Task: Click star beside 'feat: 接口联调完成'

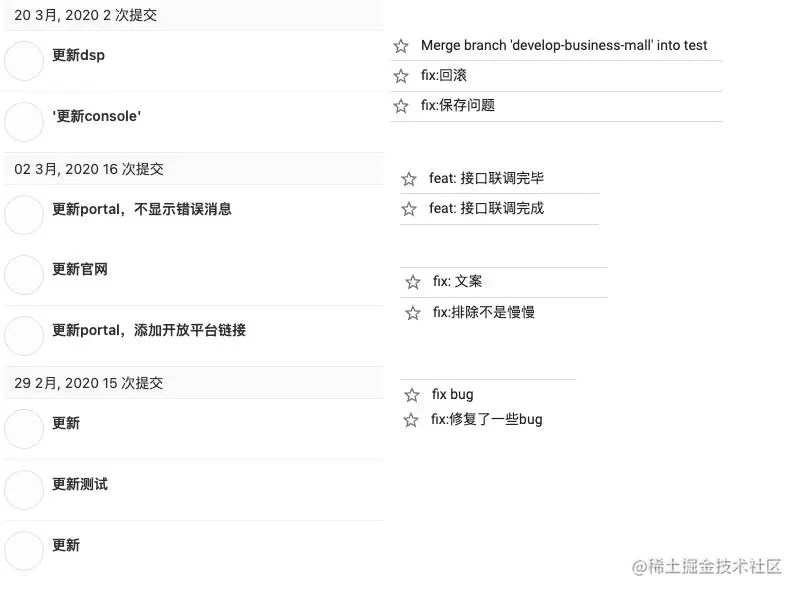Action: [409, 209]
